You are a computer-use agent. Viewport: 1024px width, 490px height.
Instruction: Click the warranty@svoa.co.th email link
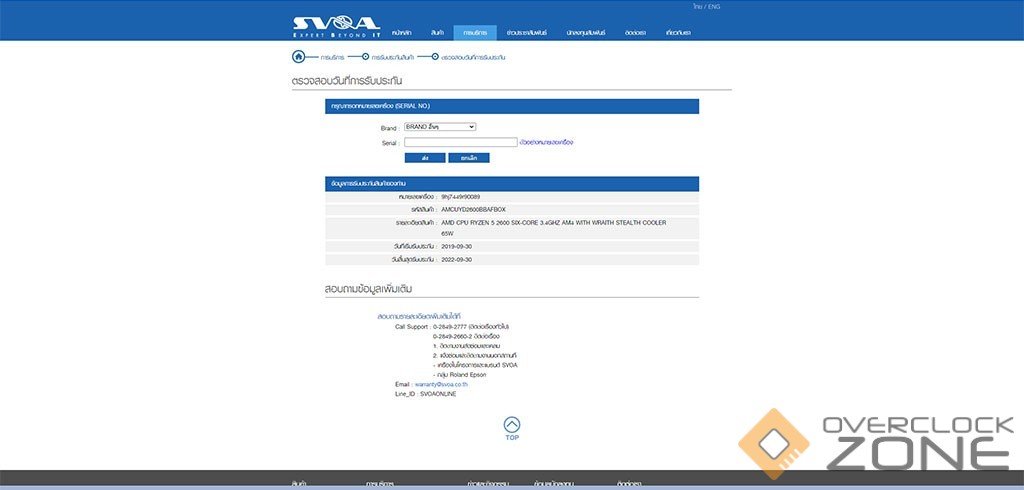[x=441, y=384]
